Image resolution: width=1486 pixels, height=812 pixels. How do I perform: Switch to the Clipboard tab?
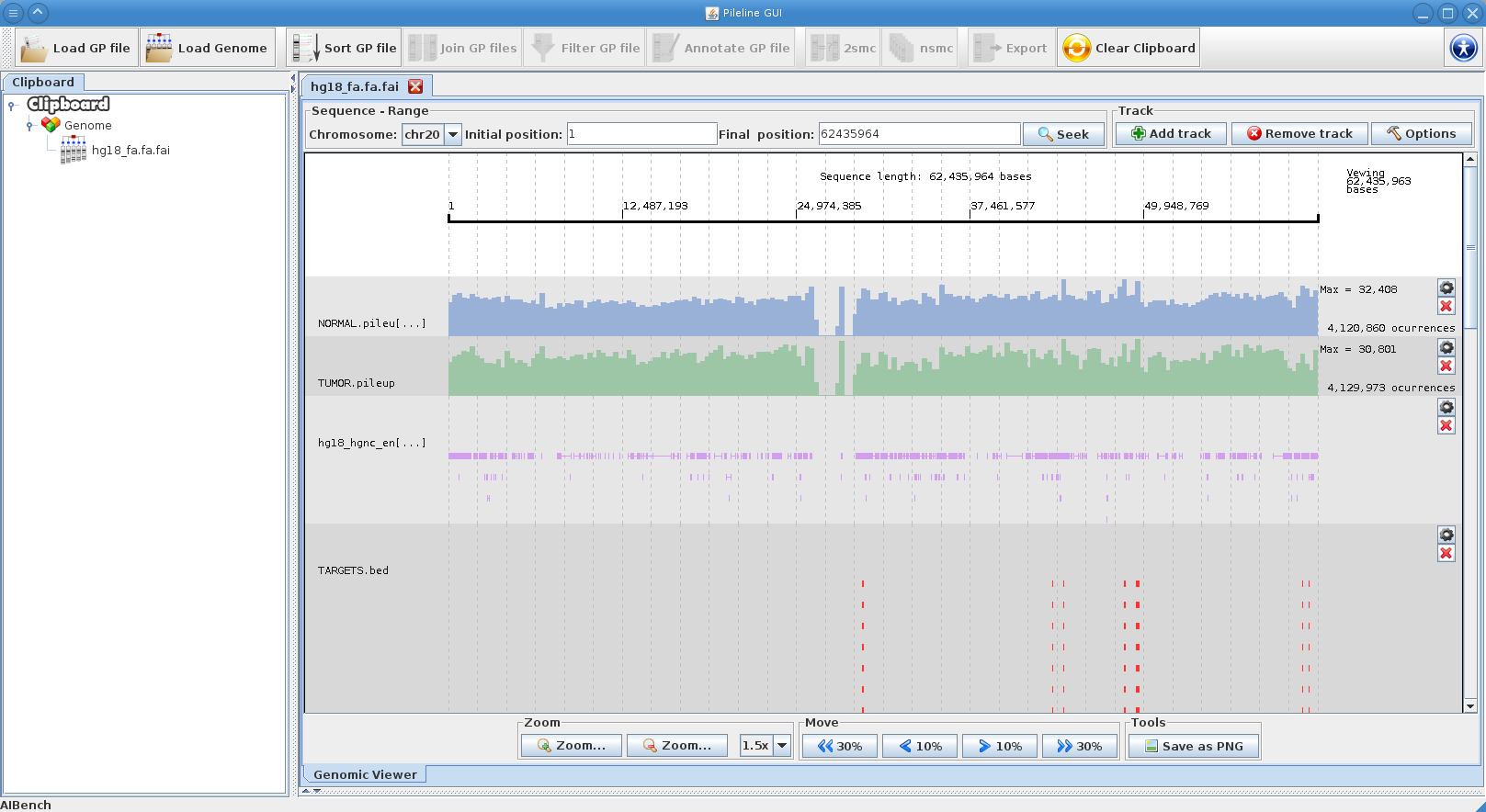click(43, 82)
